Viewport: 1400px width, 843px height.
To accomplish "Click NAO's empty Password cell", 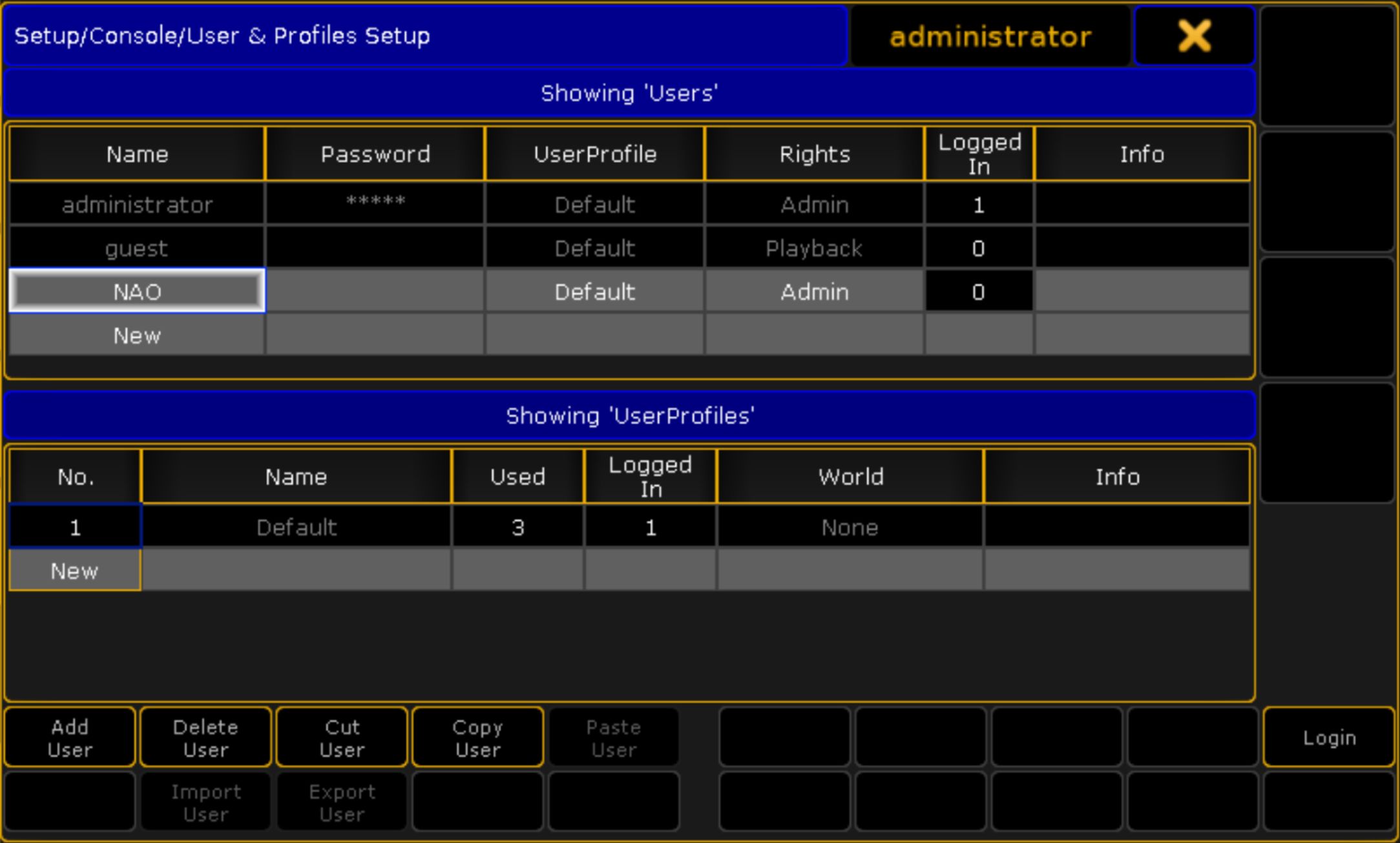I will click(x=375, y=292).
